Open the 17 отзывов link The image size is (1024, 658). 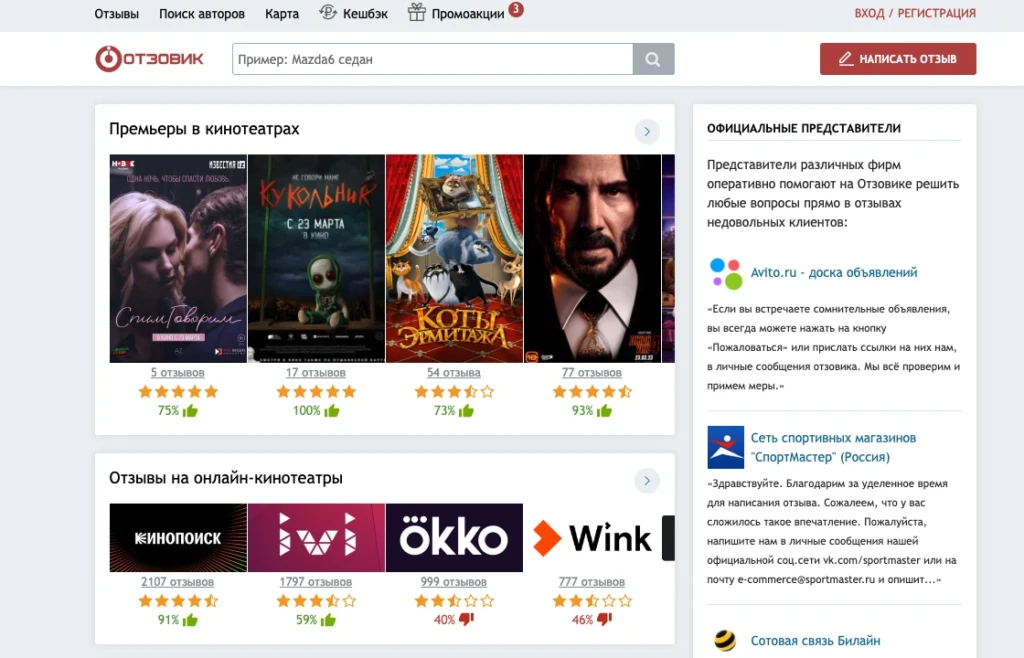(316, 373)
